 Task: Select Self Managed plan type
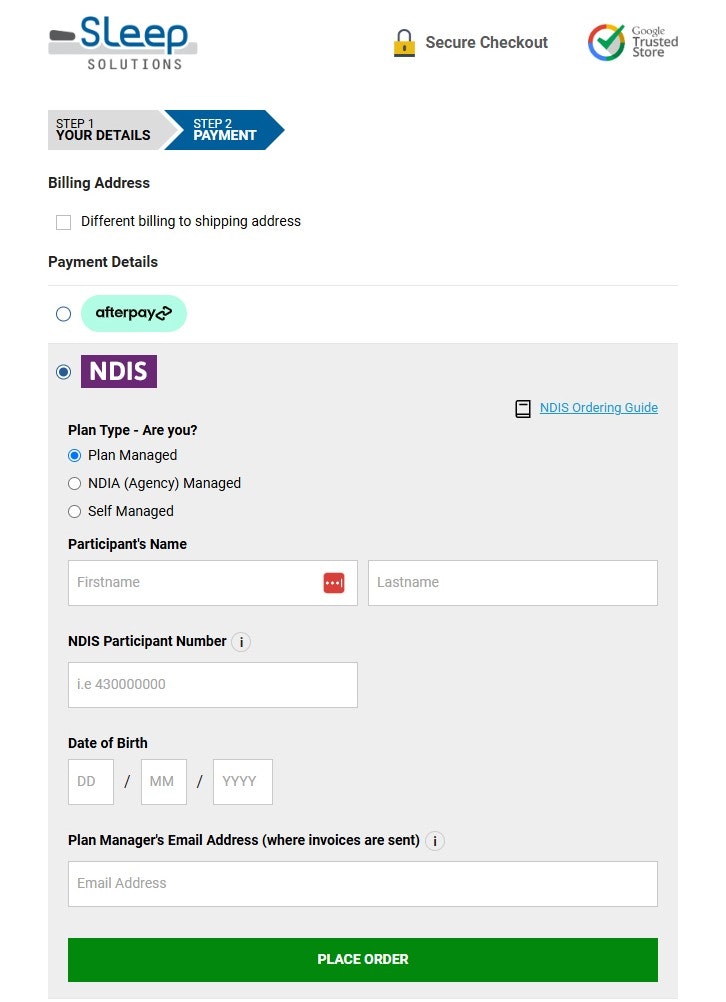tap(75, 512)
